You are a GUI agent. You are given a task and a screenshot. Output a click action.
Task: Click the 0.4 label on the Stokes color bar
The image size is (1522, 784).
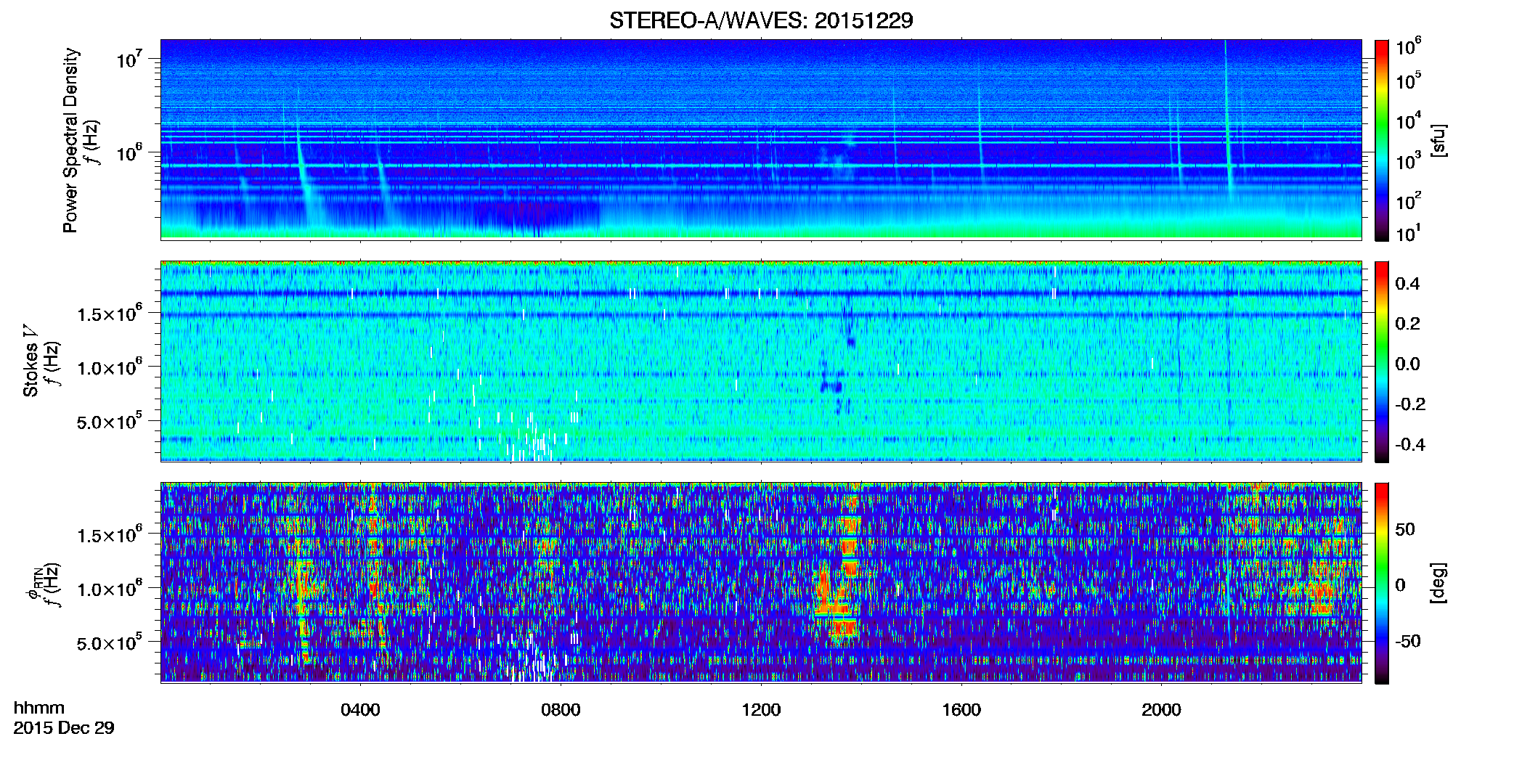click(x=1407, y=284)
